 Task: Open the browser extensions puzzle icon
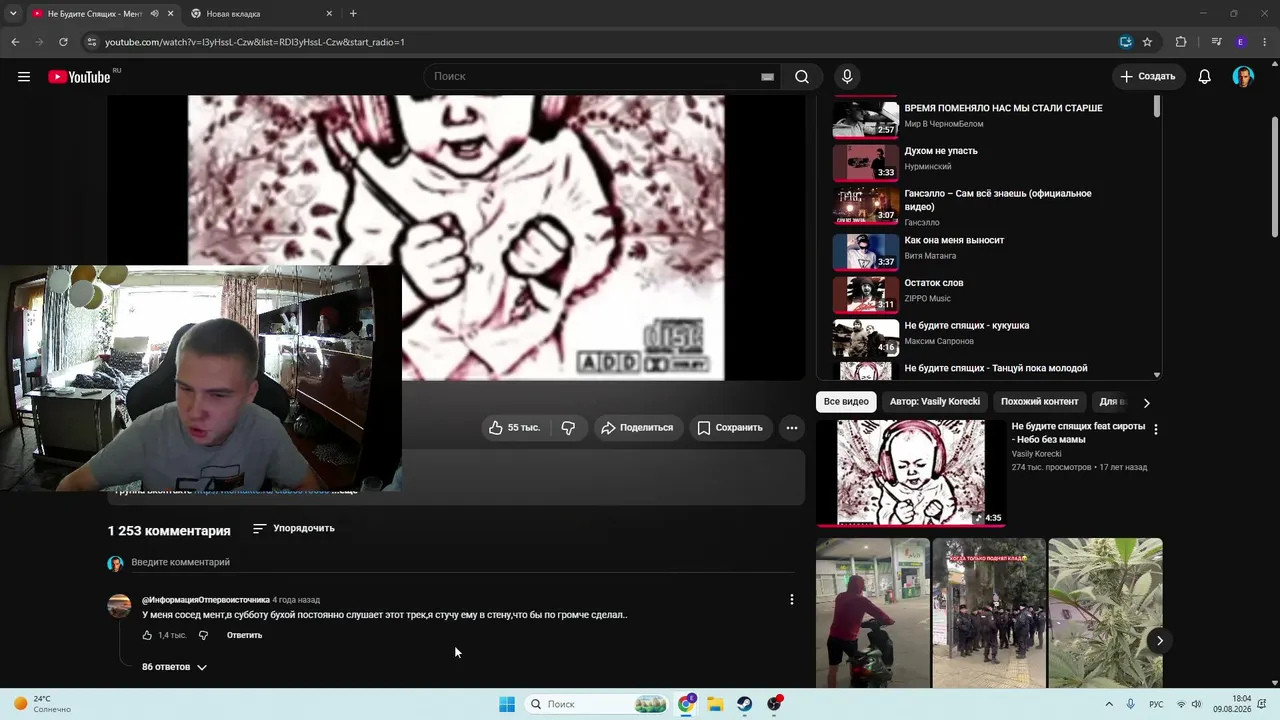tap(1181, 42)
